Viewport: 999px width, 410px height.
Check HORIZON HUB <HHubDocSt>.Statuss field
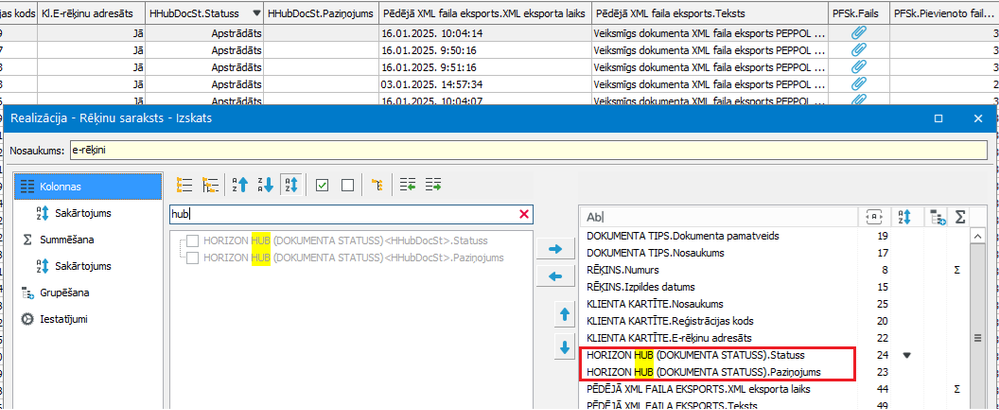coord(192,241)
